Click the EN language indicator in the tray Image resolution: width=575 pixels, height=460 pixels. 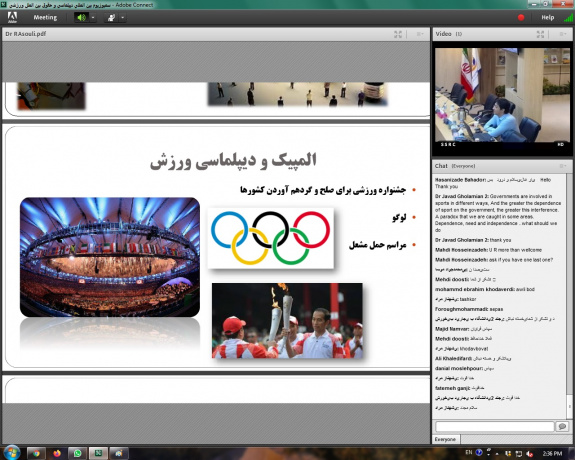[468, 453]
